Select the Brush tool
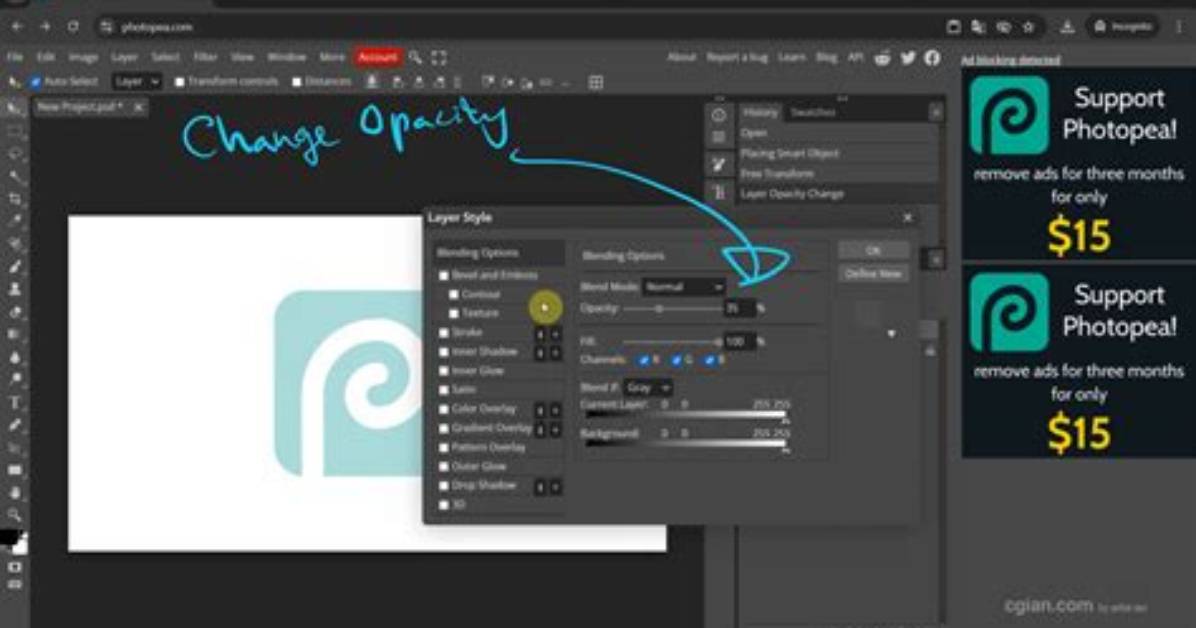 coord(14,266)
